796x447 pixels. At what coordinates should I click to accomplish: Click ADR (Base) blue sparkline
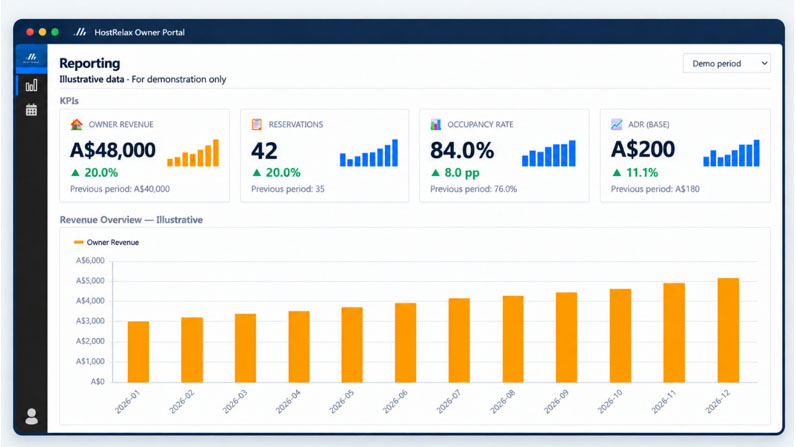click(732, 153)
